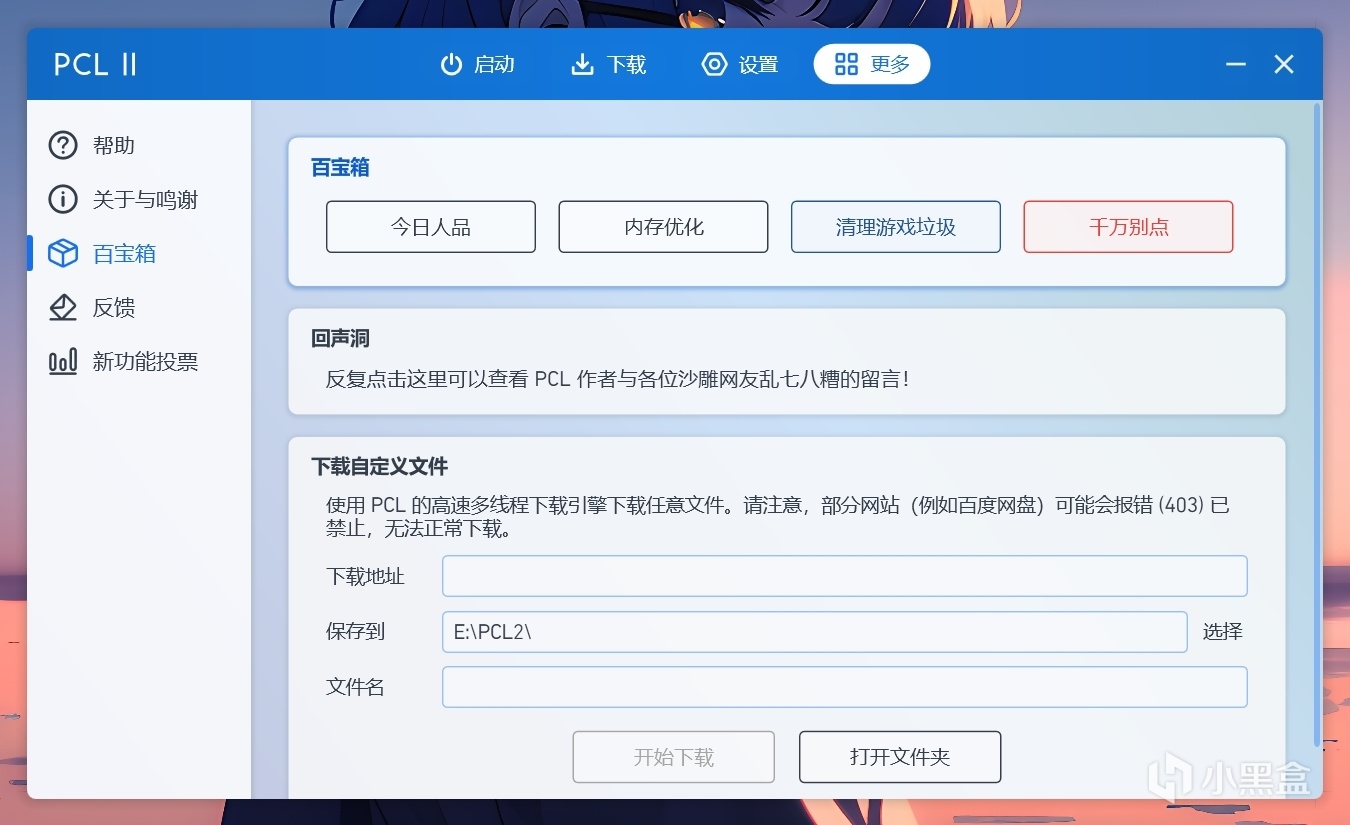Open the 反馈 sidebar page

(x=139, y=308)
